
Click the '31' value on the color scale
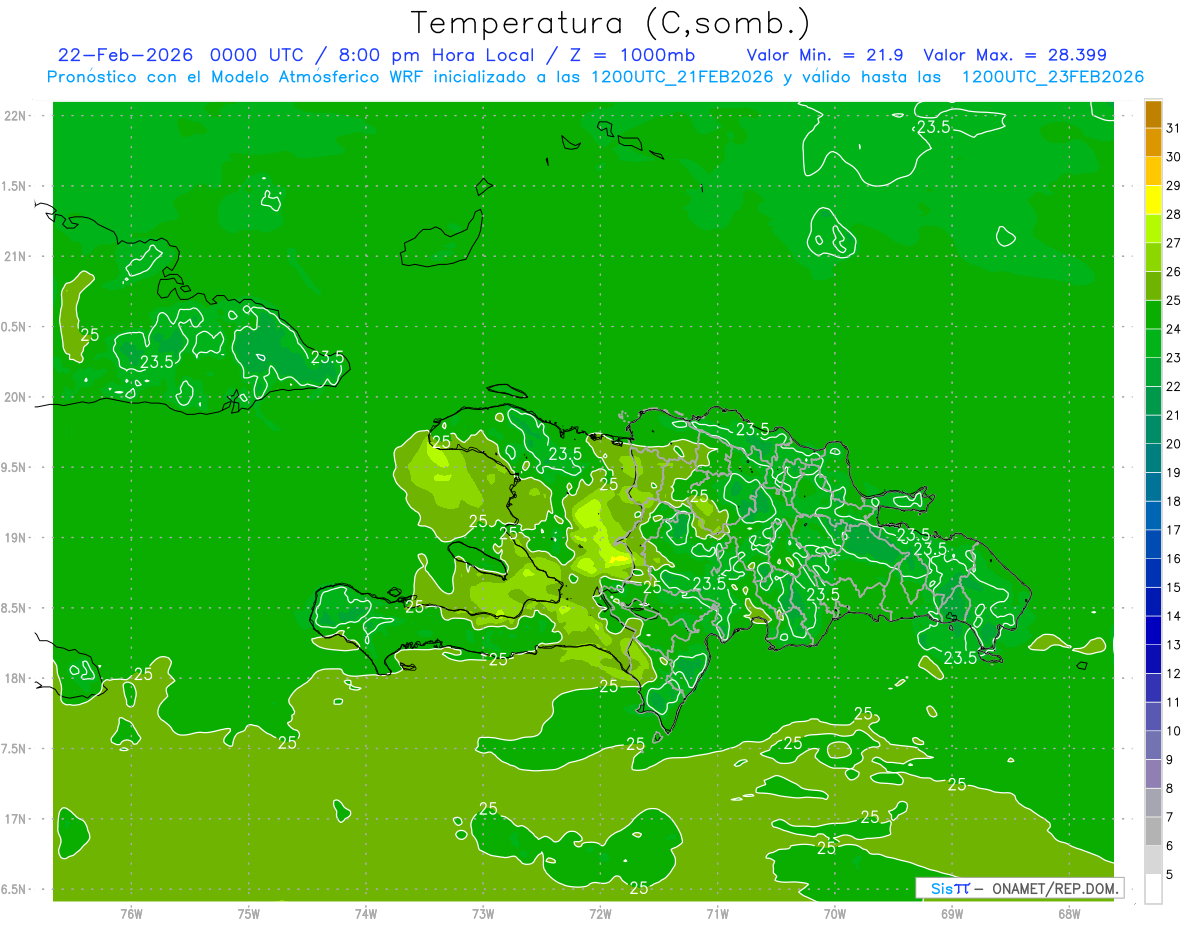tap(1174, 128)
